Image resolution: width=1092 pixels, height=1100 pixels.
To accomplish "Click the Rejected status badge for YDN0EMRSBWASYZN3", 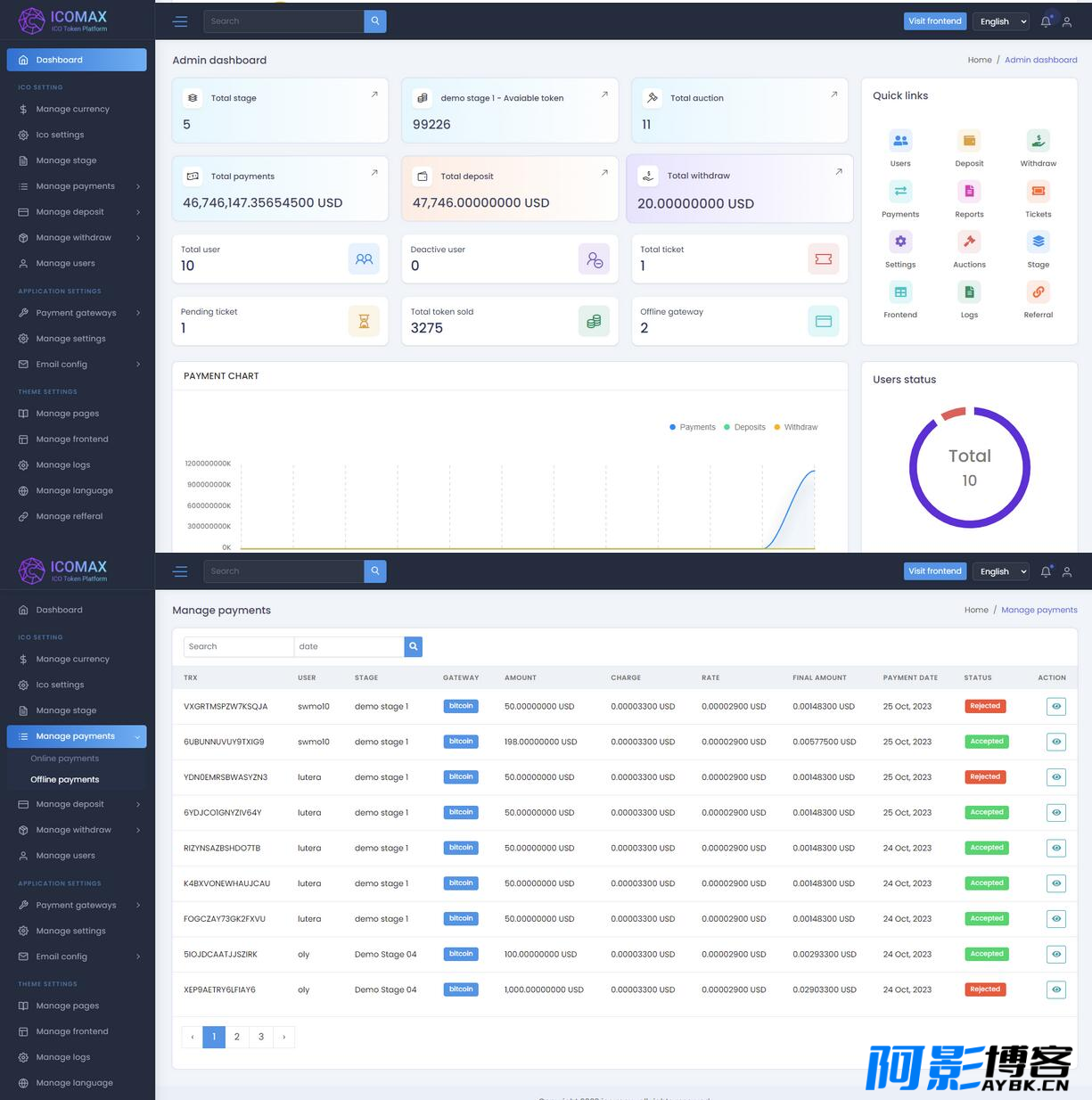I will pyautogui.click(x=985, y=777).
